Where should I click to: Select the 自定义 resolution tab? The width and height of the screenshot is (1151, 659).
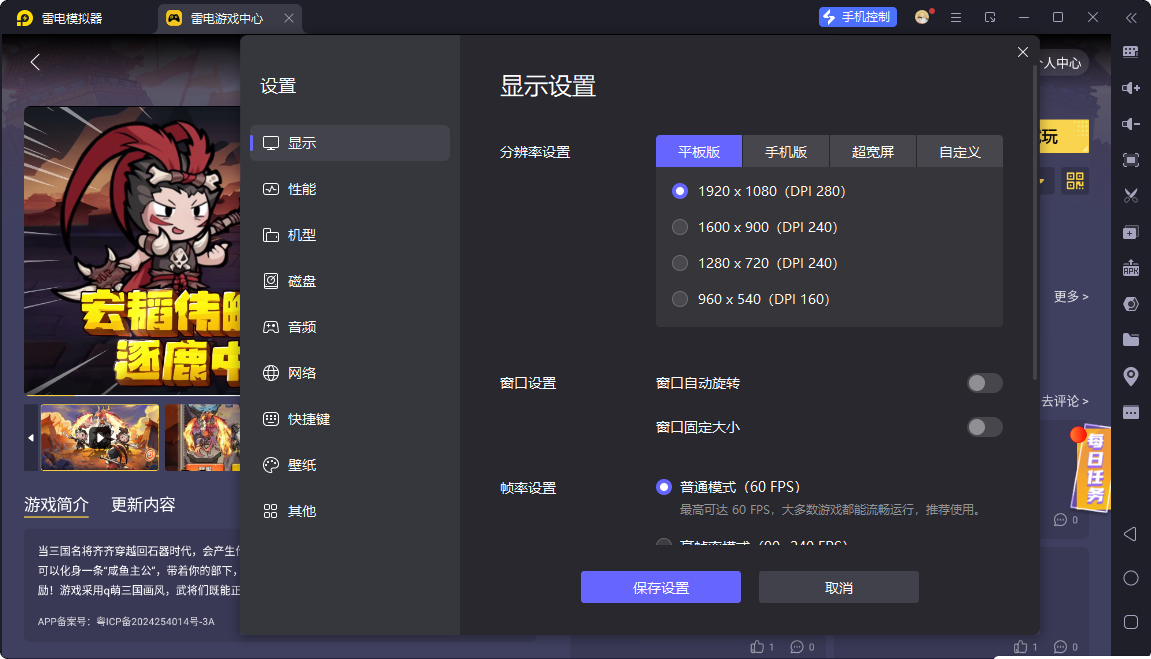959,152
